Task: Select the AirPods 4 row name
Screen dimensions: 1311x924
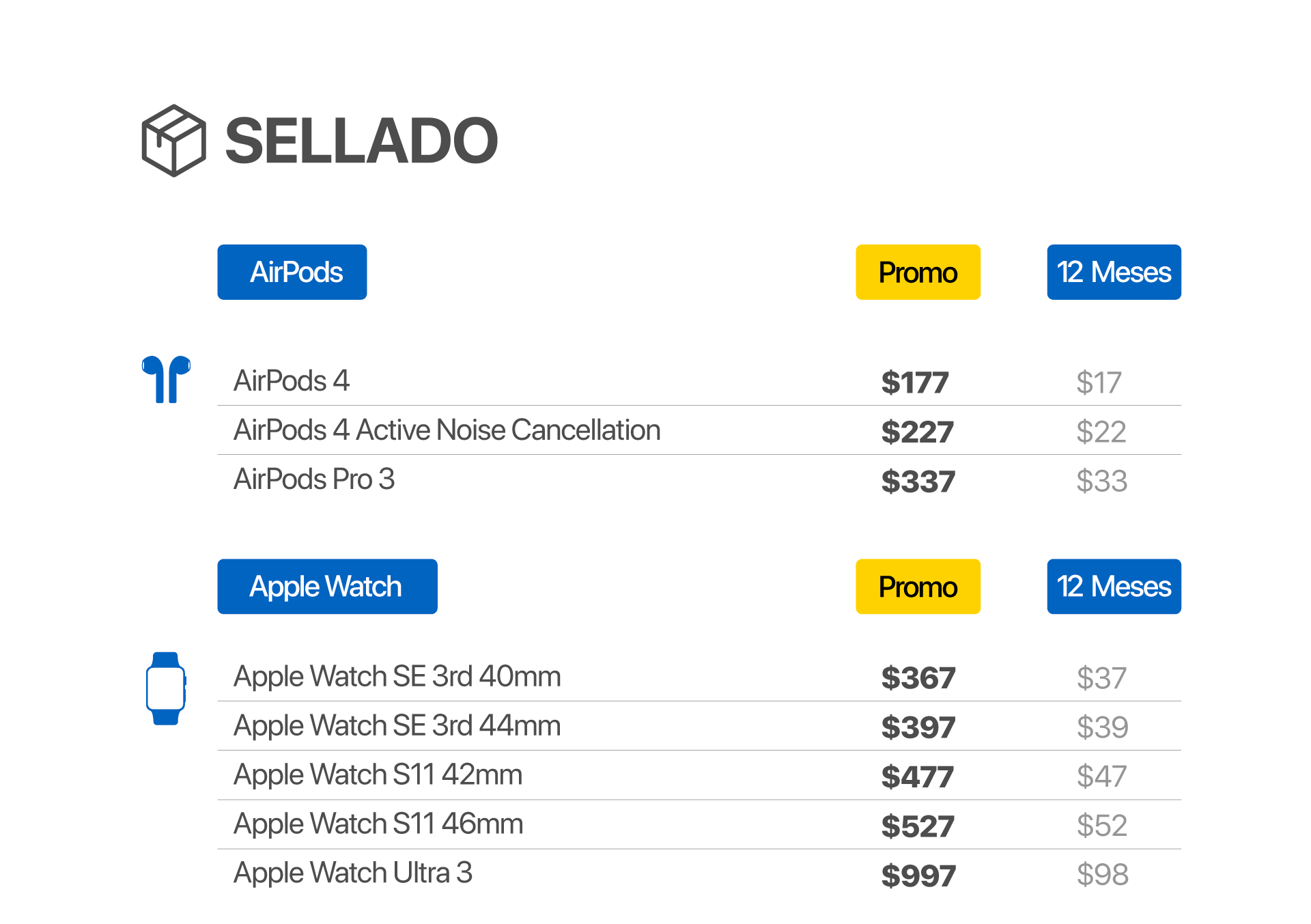Action: tap(292, 381)
